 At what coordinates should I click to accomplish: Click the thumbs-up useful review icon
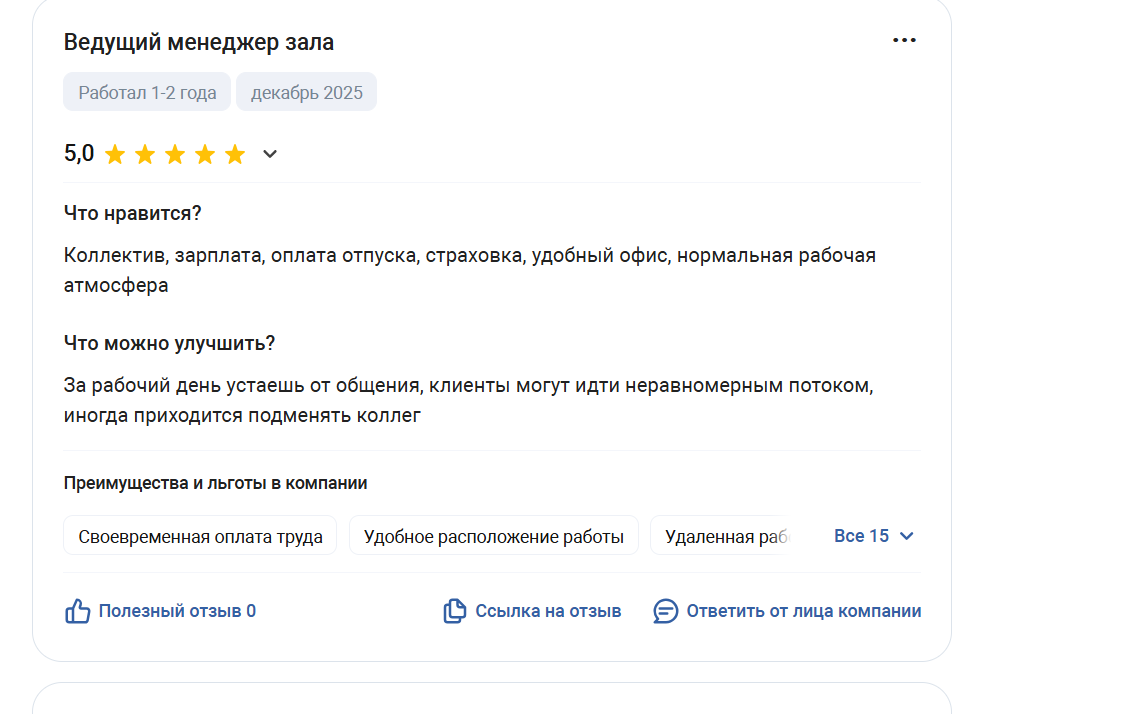pos(77,611)
